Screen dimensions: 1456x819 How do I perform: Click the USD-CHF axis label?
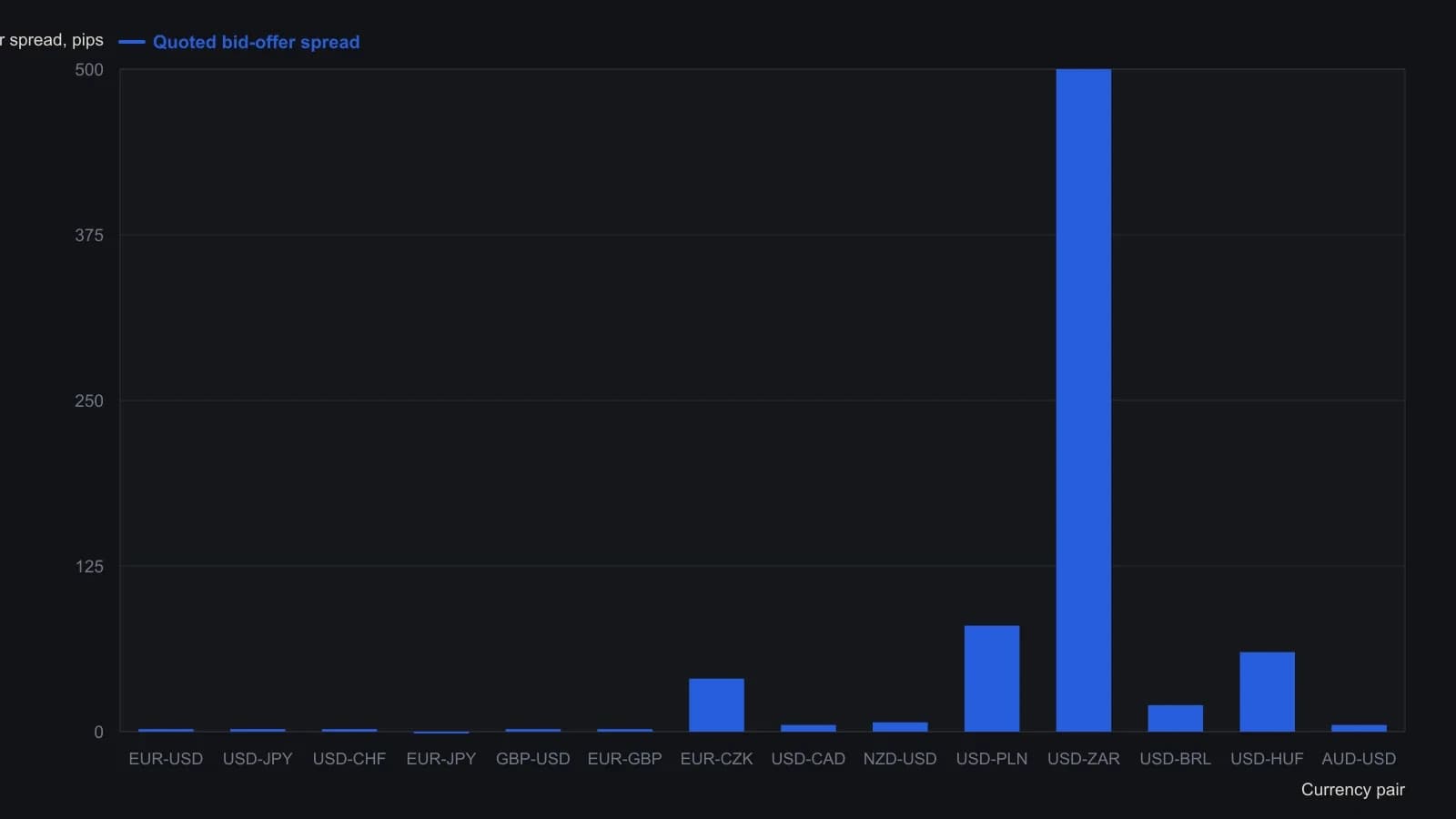click(349, 759)
